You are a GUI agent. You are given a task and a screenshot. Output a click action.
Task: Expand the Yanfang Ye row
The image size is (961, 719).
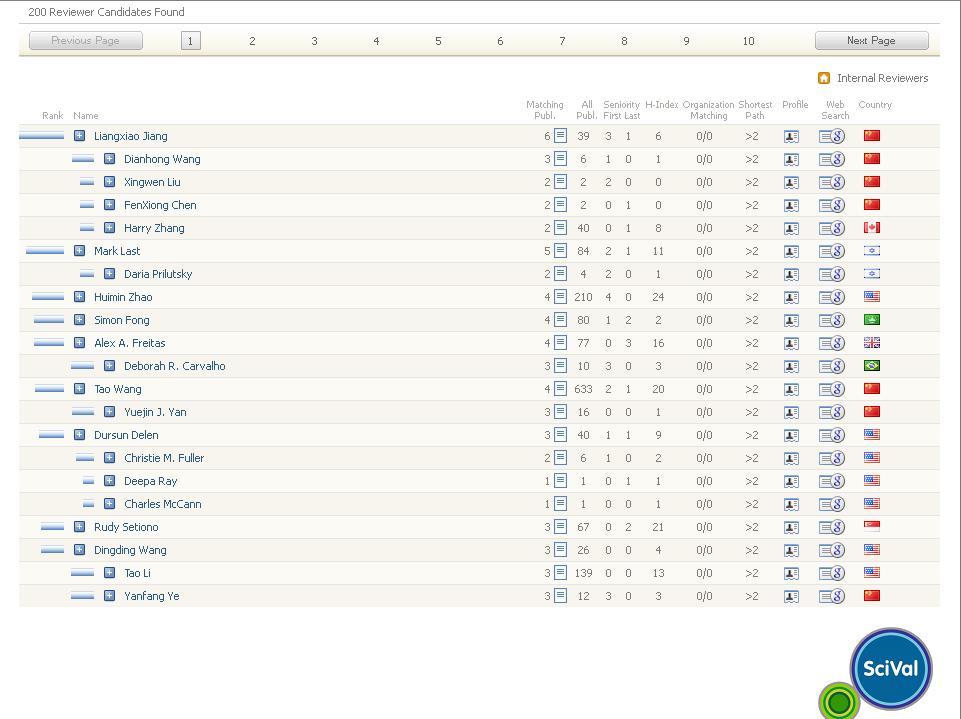(x=109, y=596)
